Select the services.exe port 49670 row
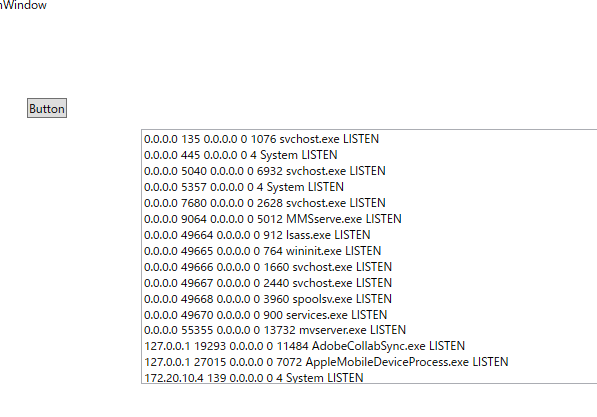597x417 pixels. click(x=369, y=315)
